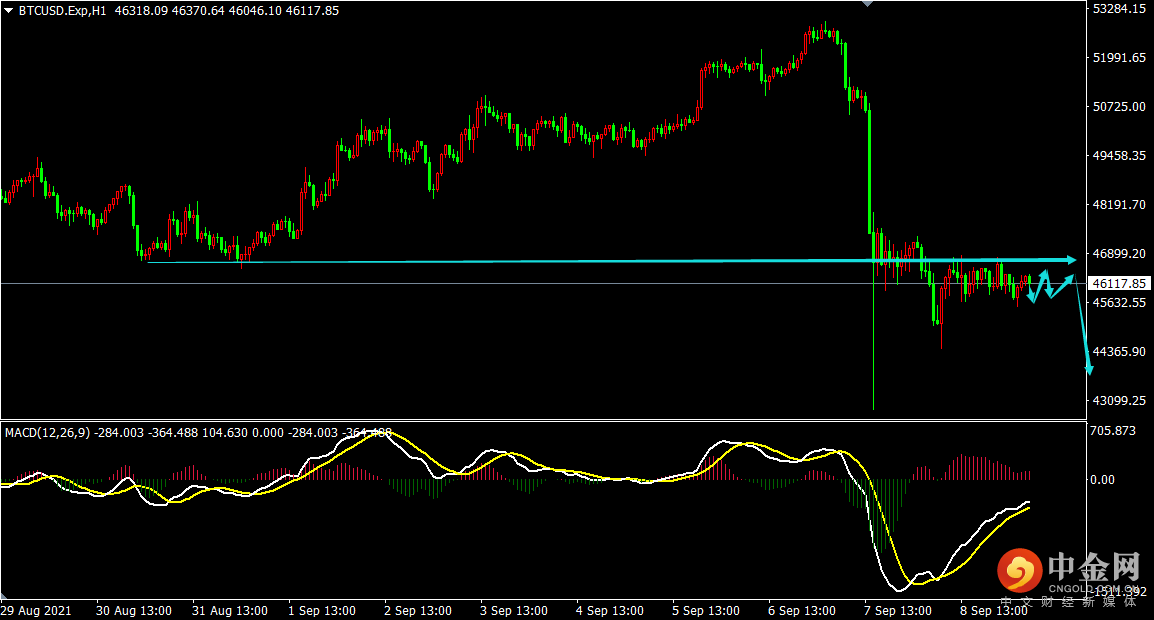1154x620 pixels.
Task: Click the 4 Sep 13:00 time label
Action: (x=610, y=611)
